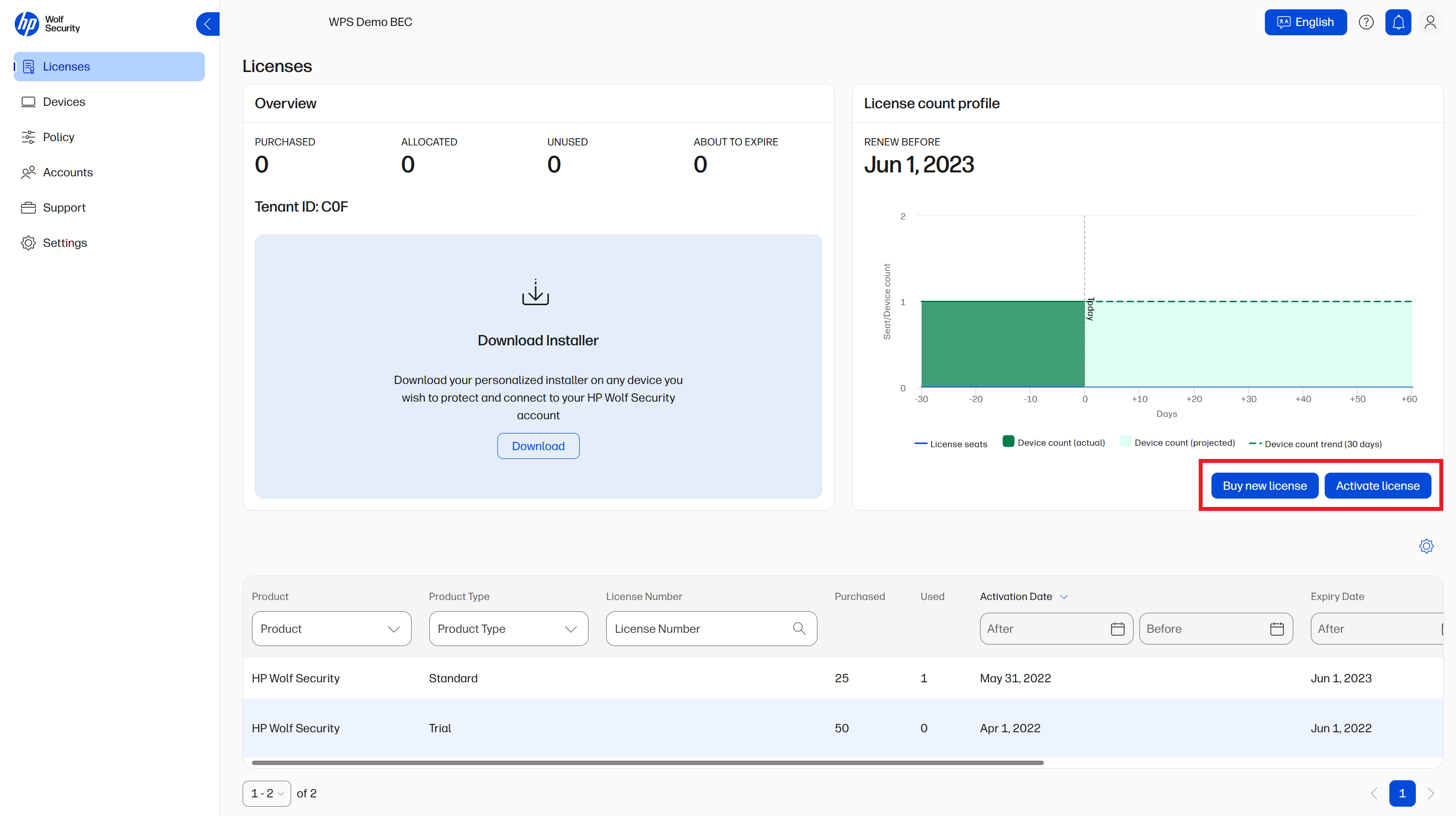Click the table settings gear icon
Image resolution: width=1456 pixels, height=816 pixels.
(1427, 546)
